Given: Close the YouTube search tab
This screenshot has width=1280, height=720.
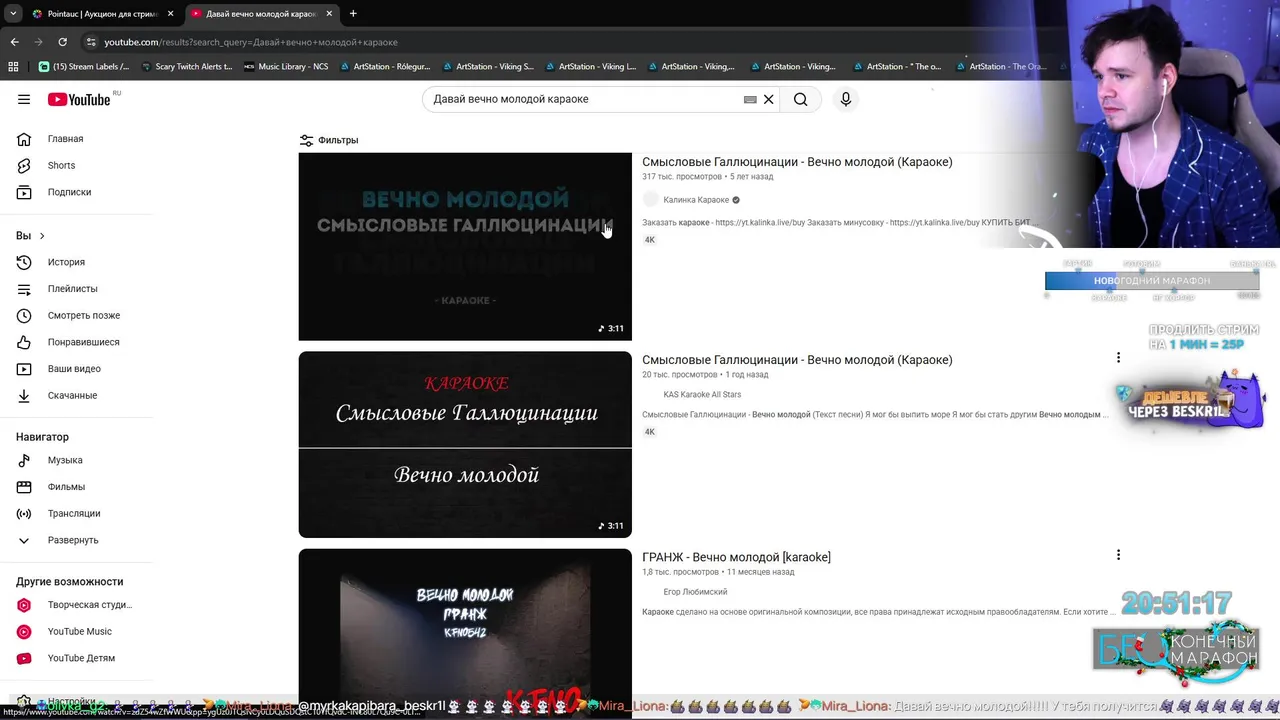Looking at the screenshot, I should pos(329,14).
